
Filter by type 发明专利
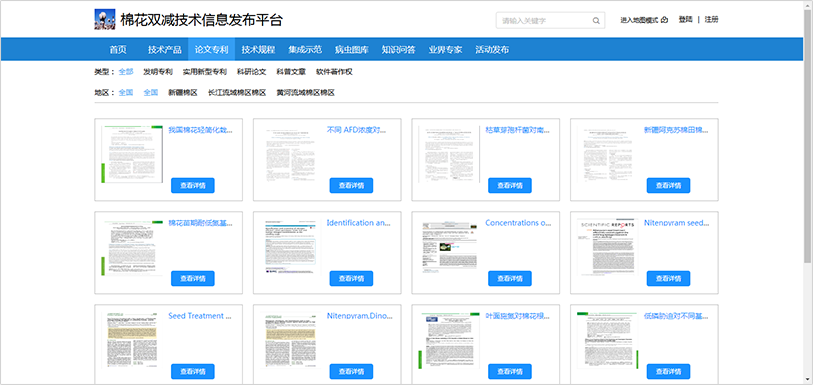tap(158, 72)
